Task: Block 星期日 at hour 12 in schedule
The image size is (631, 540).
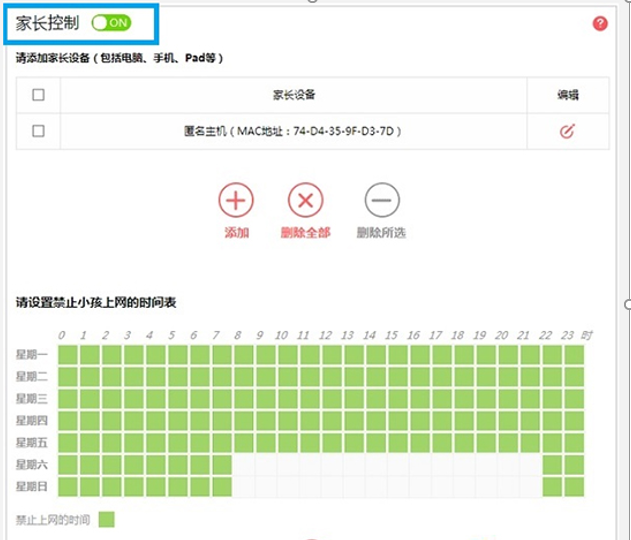Action: pyautogui.click(x=331, y=486)
